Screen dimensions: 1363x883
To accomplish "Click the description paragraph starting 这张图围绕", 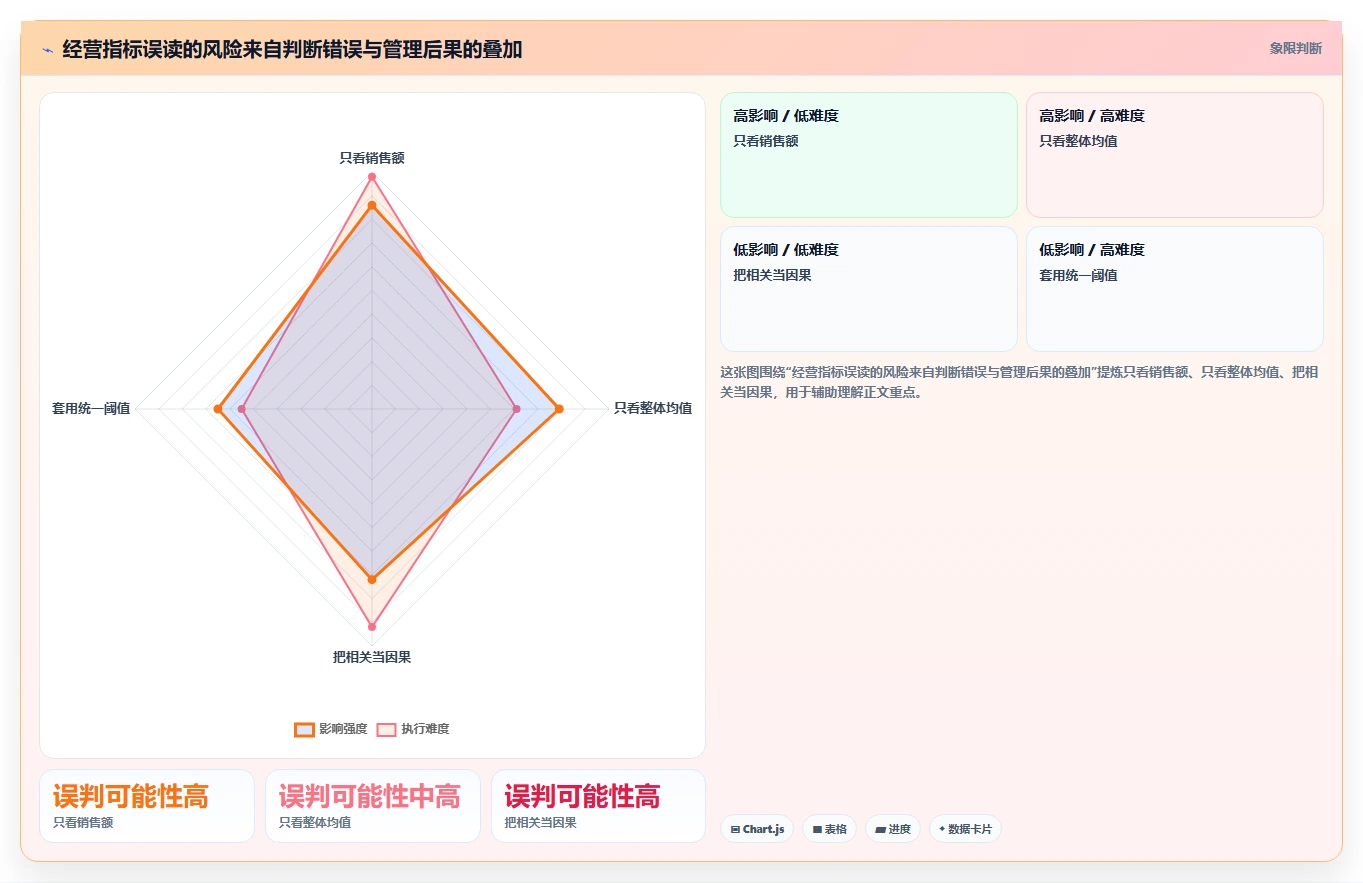I will click(x=1020, y=382).
